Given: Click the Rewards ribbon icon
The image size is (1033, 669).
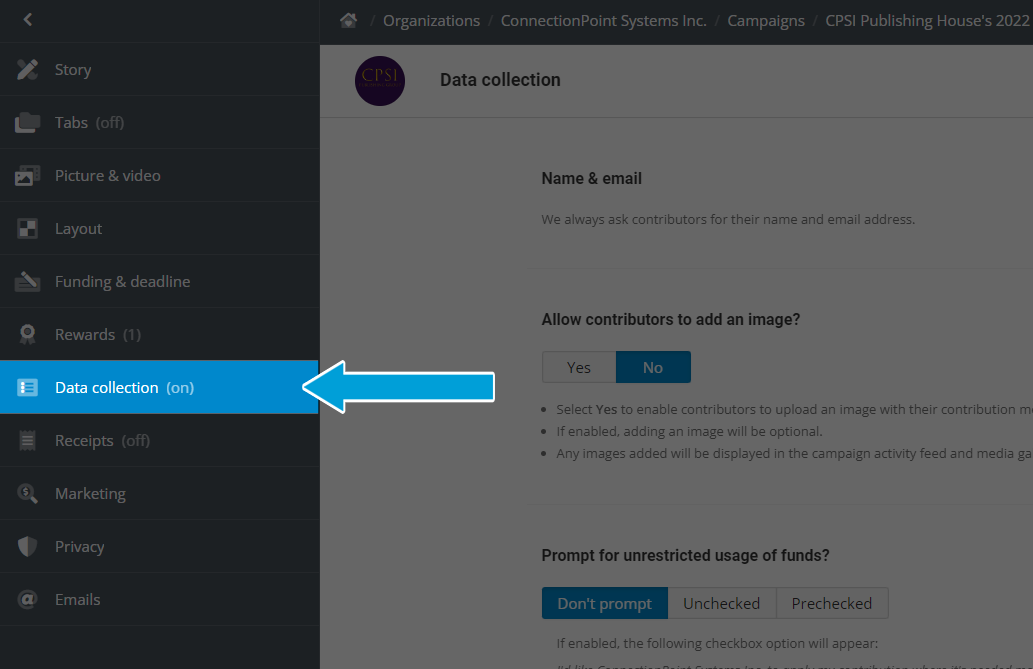Looking at the screenshot, I should (27, 334).
